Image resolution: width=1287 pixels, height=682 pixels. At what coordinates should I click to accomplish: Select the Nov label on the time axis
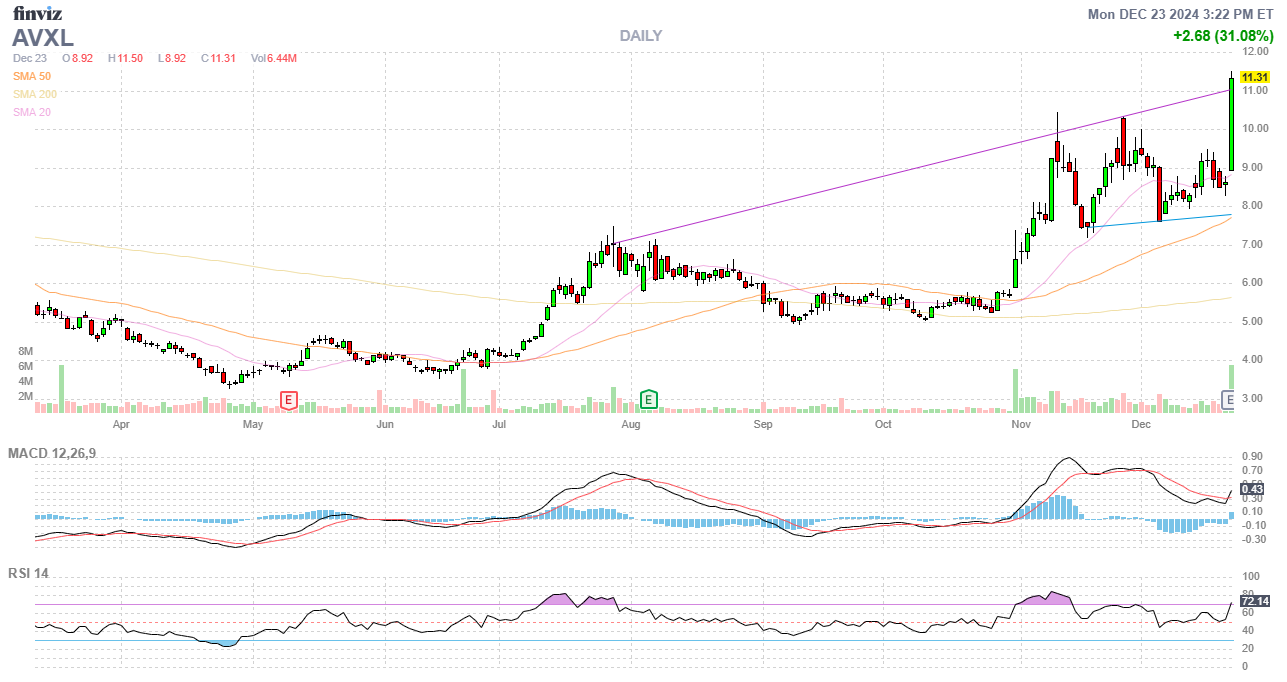1021,424
